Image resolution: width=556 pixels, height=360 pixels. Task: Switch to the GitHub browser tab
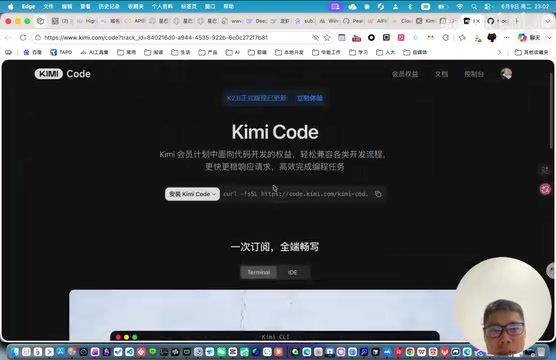[497, 21]
